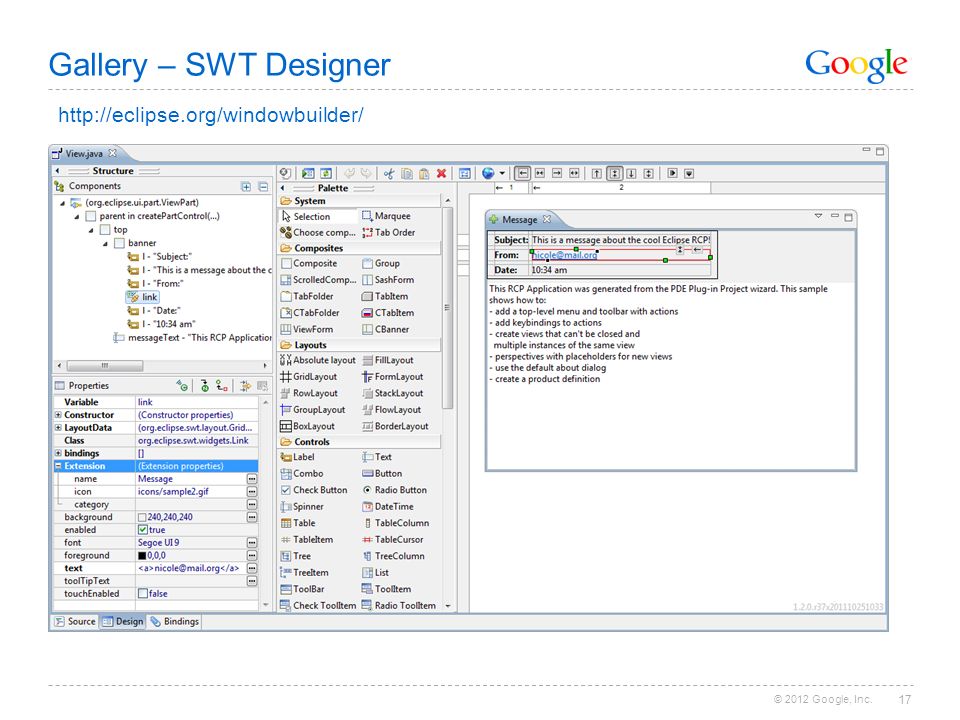Collapse the System palette category

coord(360,201)
